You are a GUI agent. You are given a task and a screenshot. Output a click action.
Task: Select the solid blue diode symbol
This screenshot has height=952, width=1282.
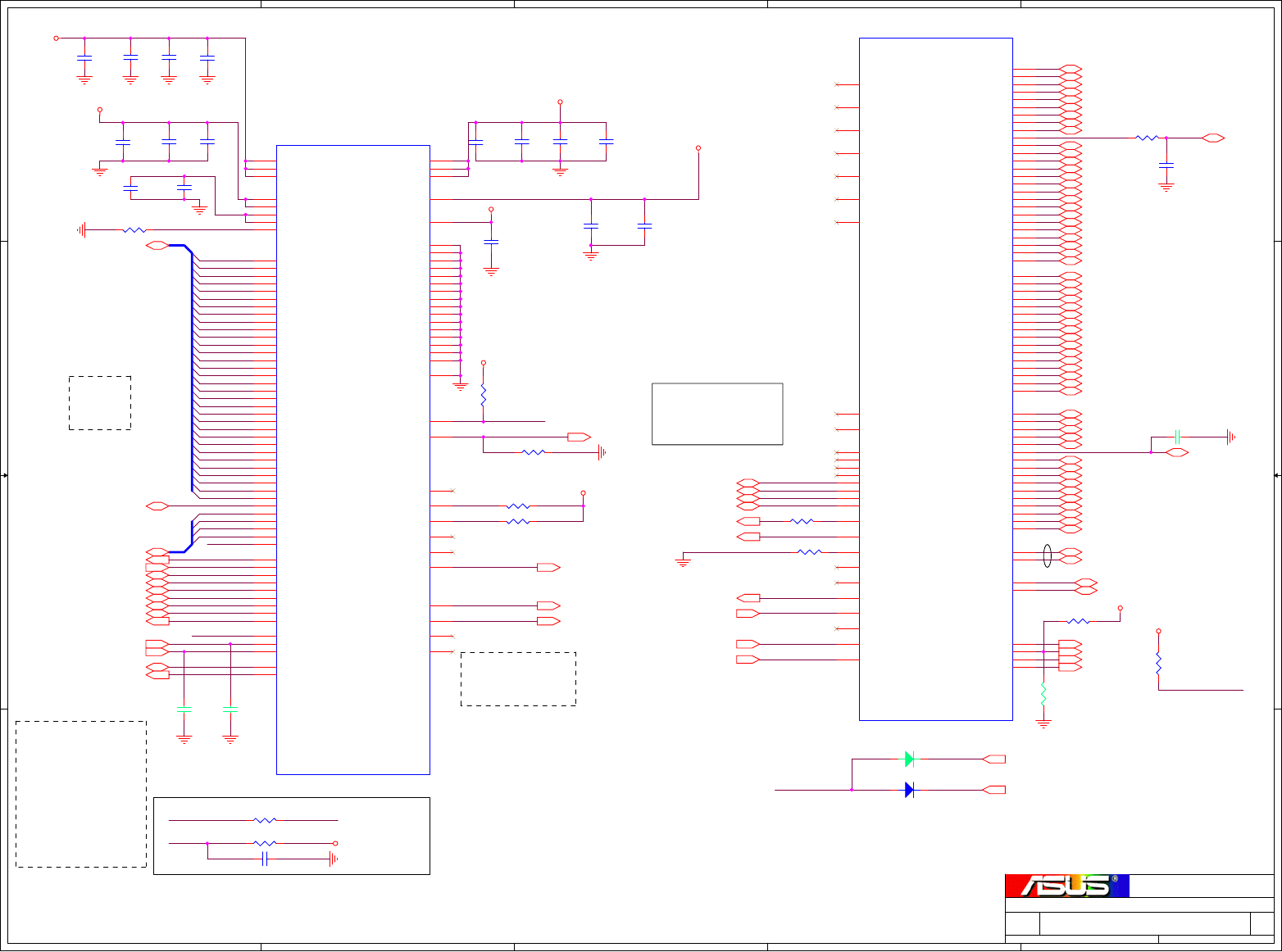[x=909, y=790]
